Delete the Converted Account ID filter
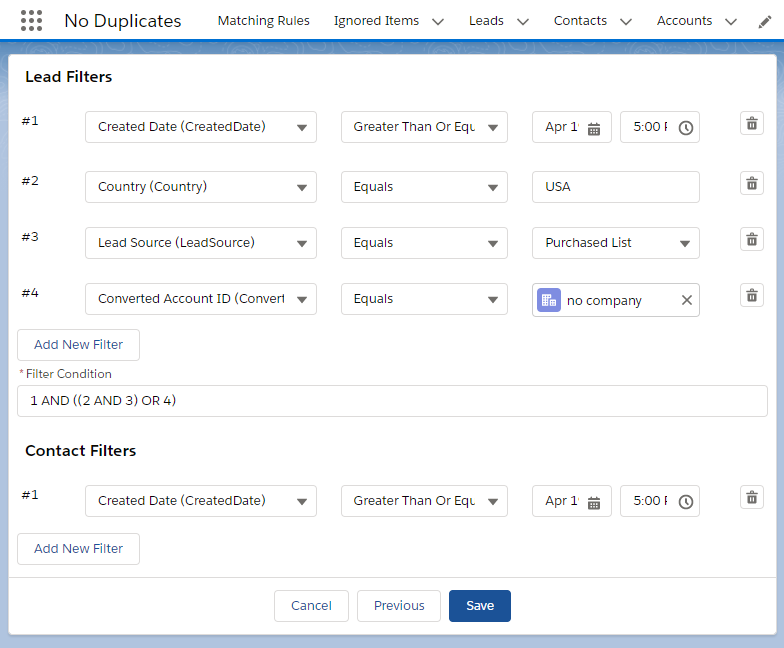Screen dimensions: 784x648 (x=751, y=295)
